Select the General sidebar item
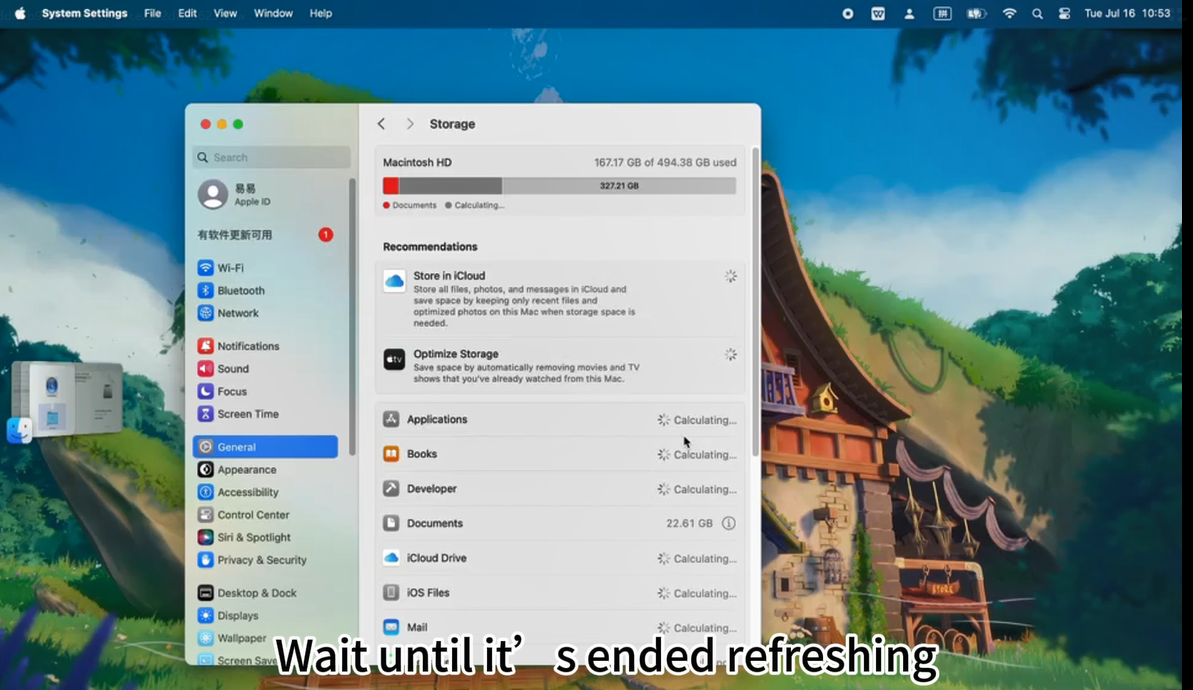Viewport: 1193px width, 690px height. (x=266, y=447)
